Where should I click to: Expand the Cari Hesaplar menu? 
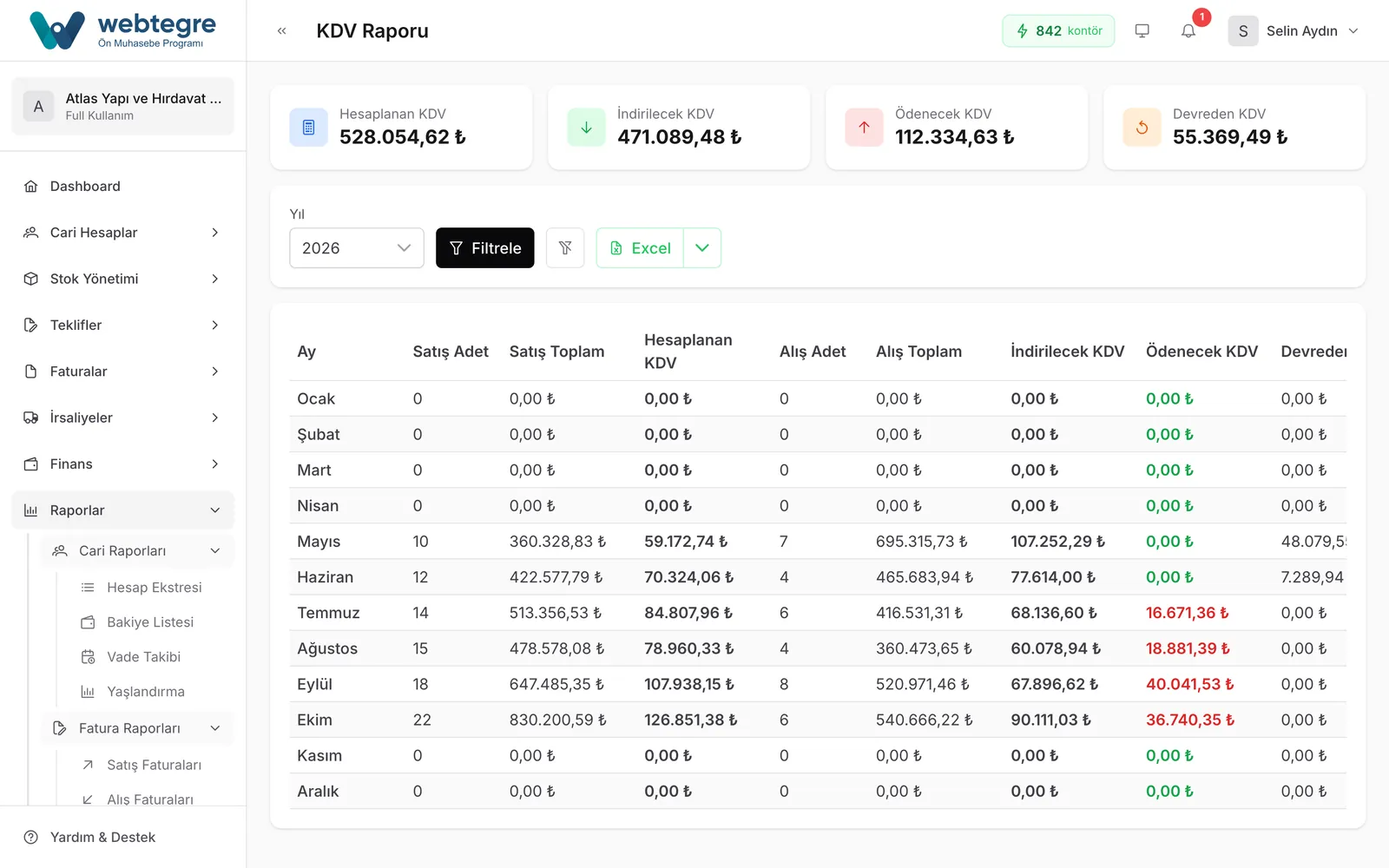pyautogui.click(x=123, y=233)
